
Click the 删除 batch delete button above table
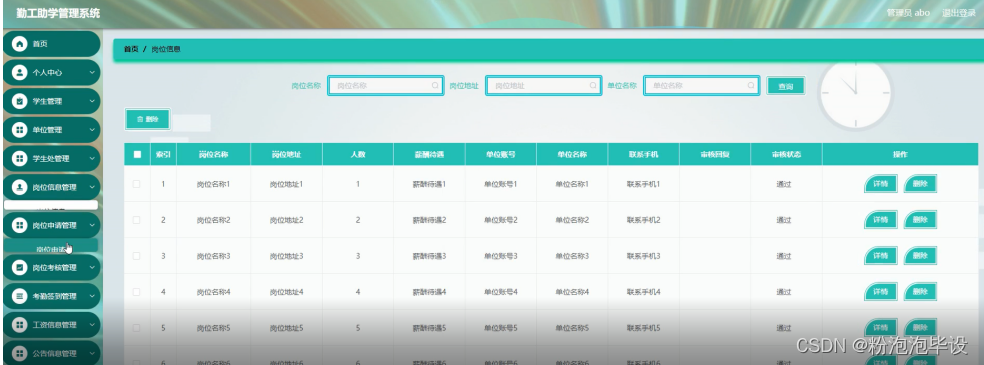[x=147, y=119]
